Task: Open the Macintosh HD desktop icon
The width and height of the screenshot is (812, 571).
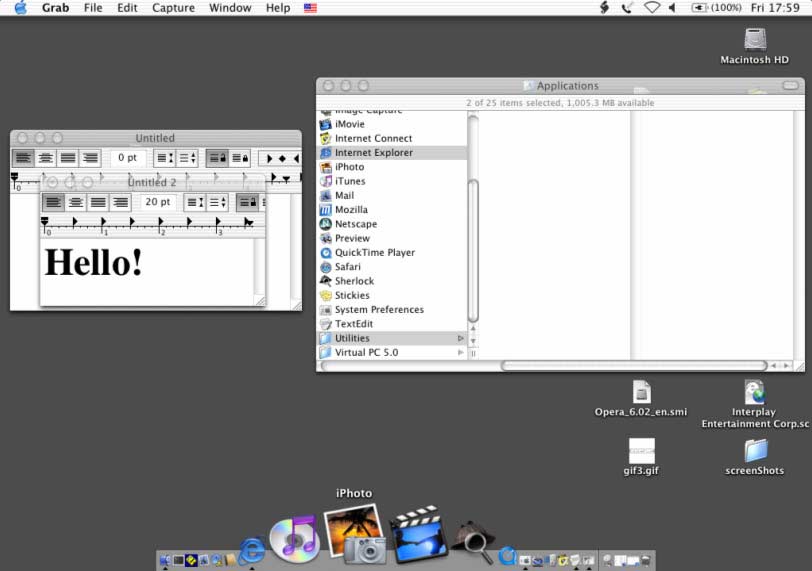Action: coord(755,39)
